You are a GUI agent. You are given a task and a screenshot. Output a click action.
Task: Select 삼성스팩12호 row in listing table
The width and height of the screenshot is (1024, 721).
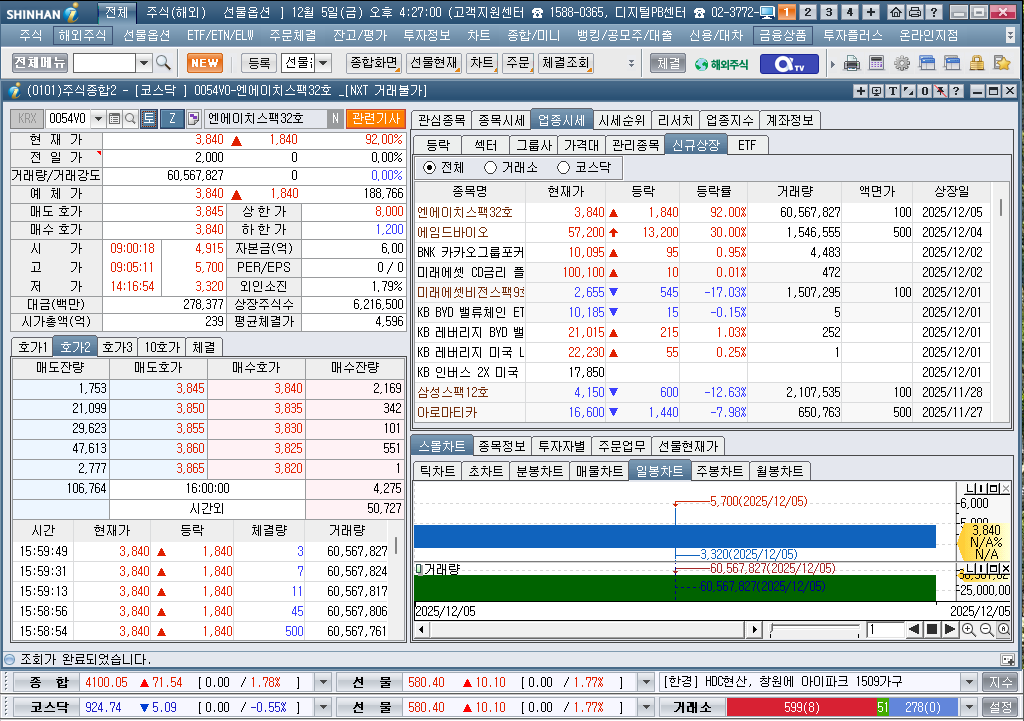[703, 393]
